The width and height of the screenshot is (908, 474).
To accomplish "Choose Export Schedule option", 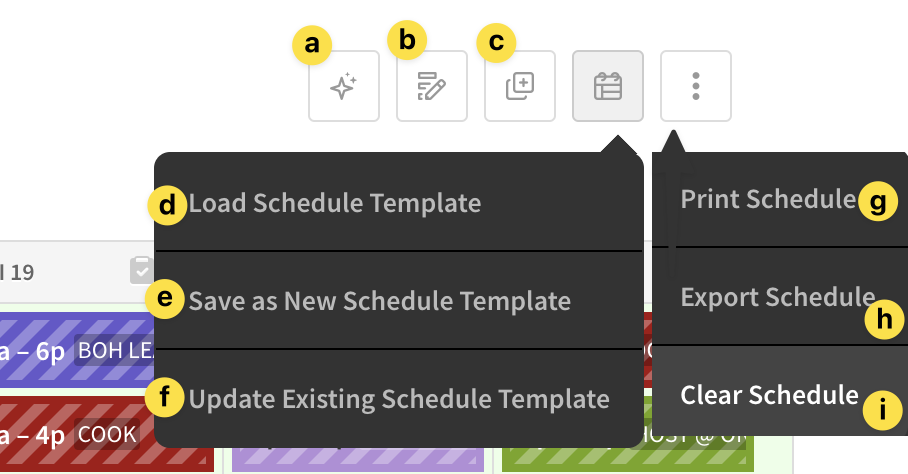I will 777,296.
